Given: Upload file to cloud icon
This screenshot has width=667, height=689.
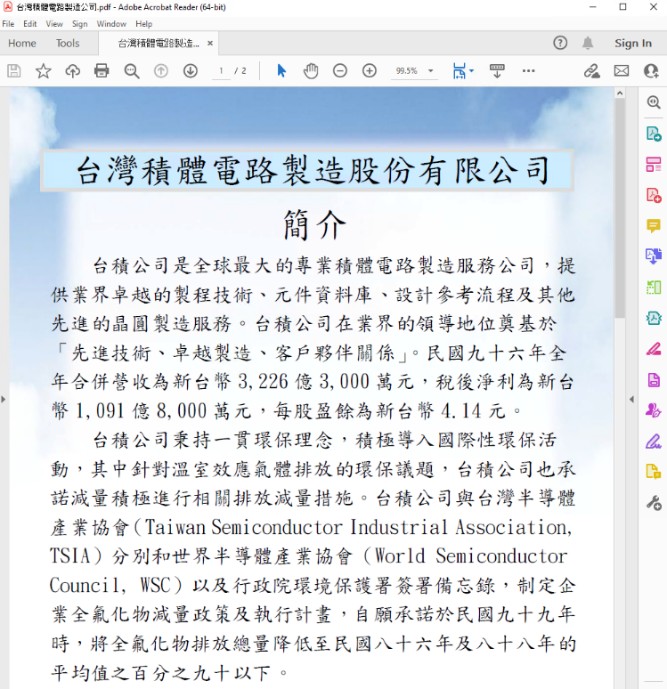Looking at the screenshot, I should pyautogui.click(x=72, y=71).
